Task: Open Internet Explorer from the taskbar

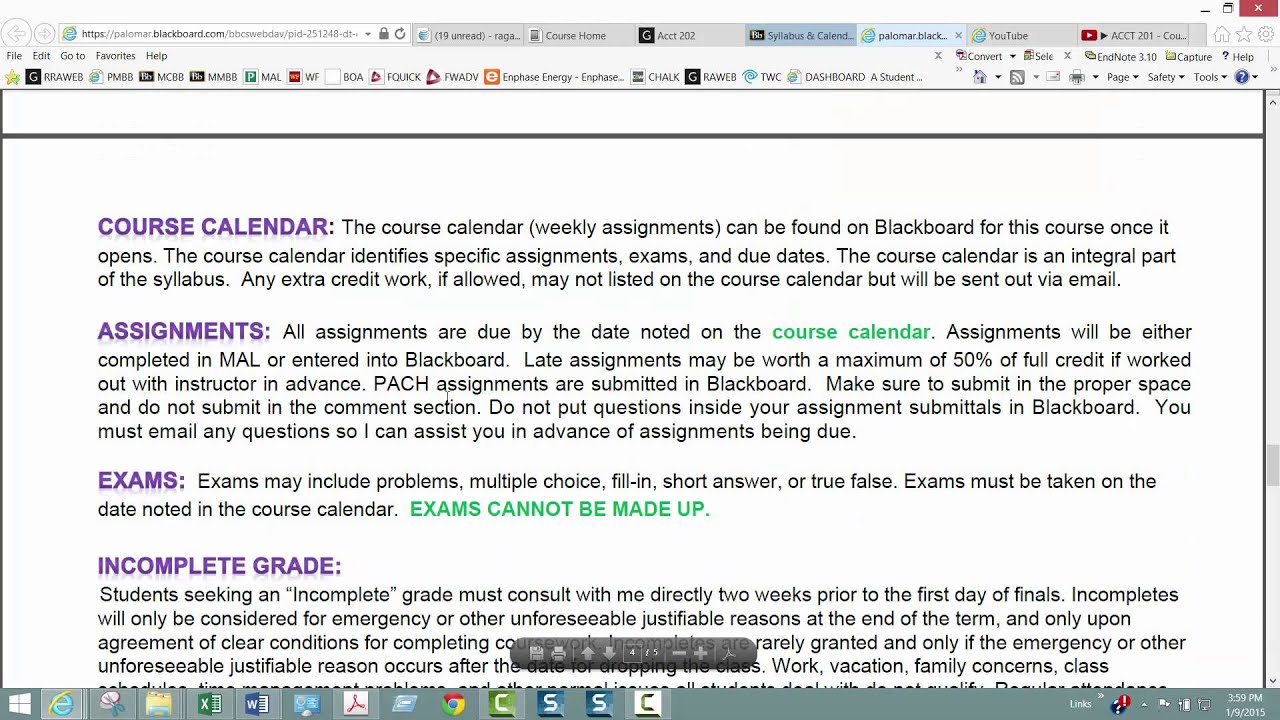Action: click(62, 704)
